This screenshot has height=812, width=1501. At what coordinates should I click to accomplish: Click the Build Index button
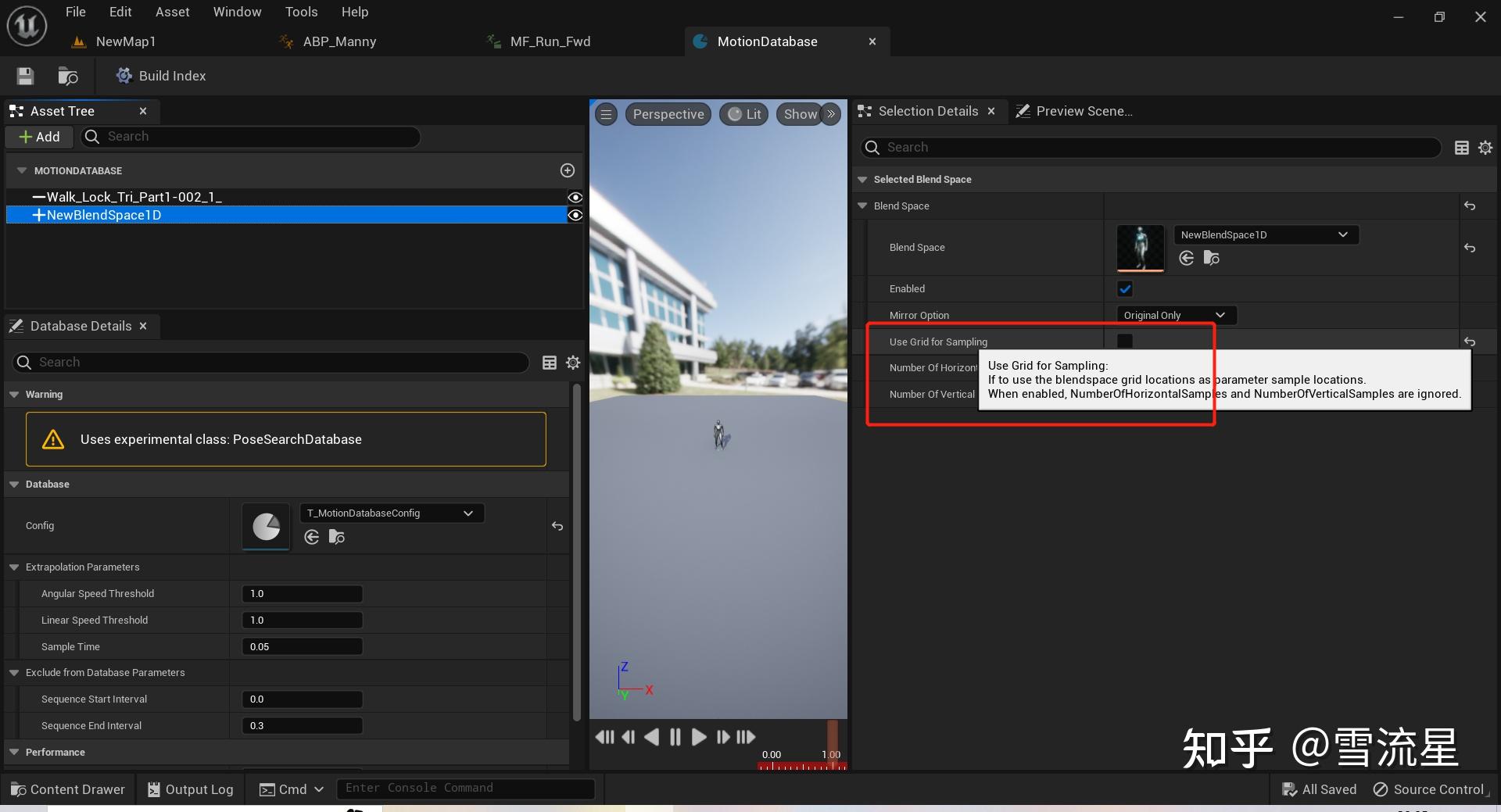point(161,76)
